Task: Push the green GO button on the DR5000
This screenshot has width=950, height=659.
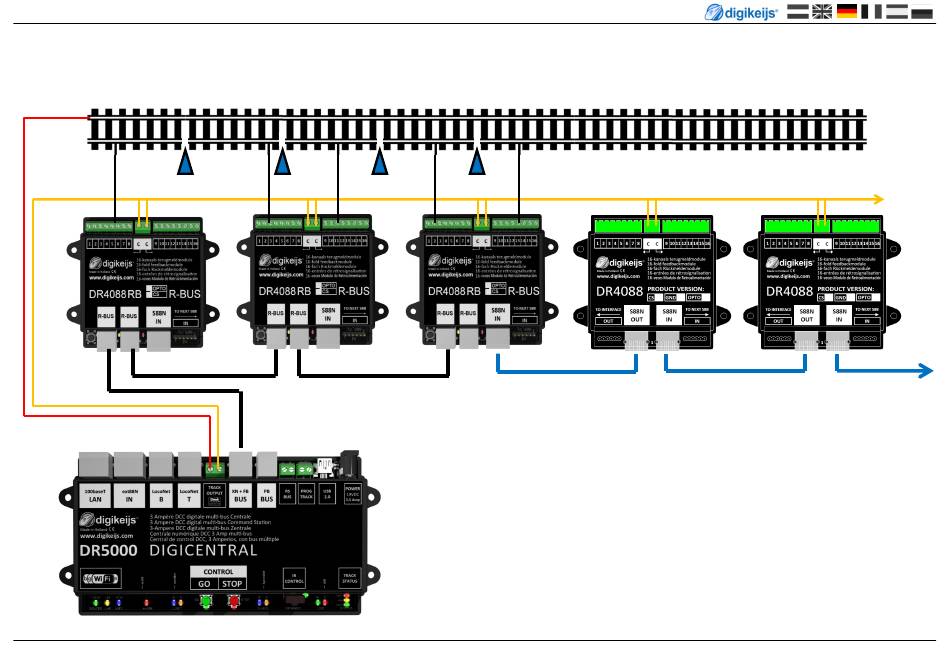Action: pos(205,601)
